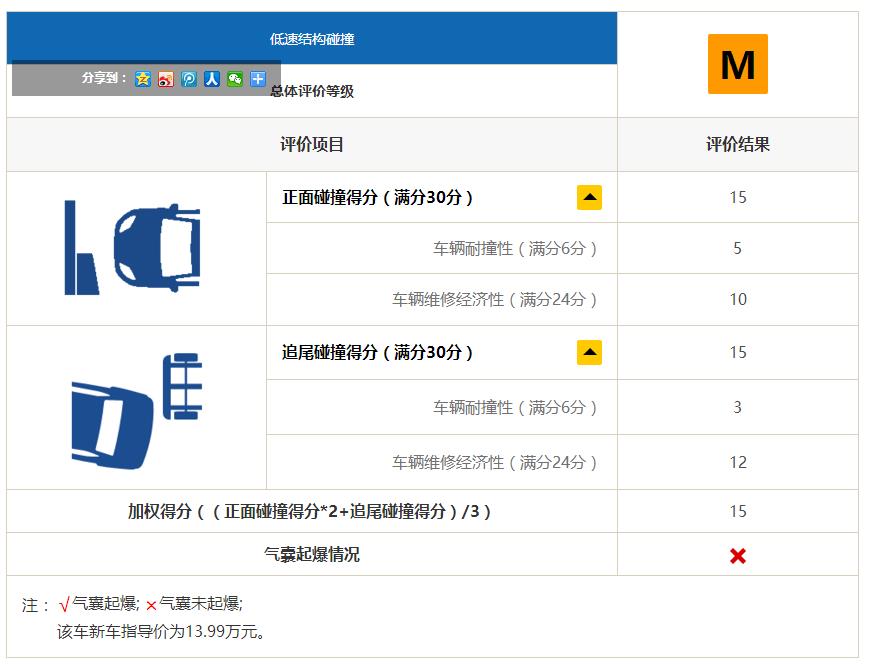Image resolution: width=869 pixels, height=669 pixels.
Task: Share to Sina Weibo icon
Action: (166, 79)
